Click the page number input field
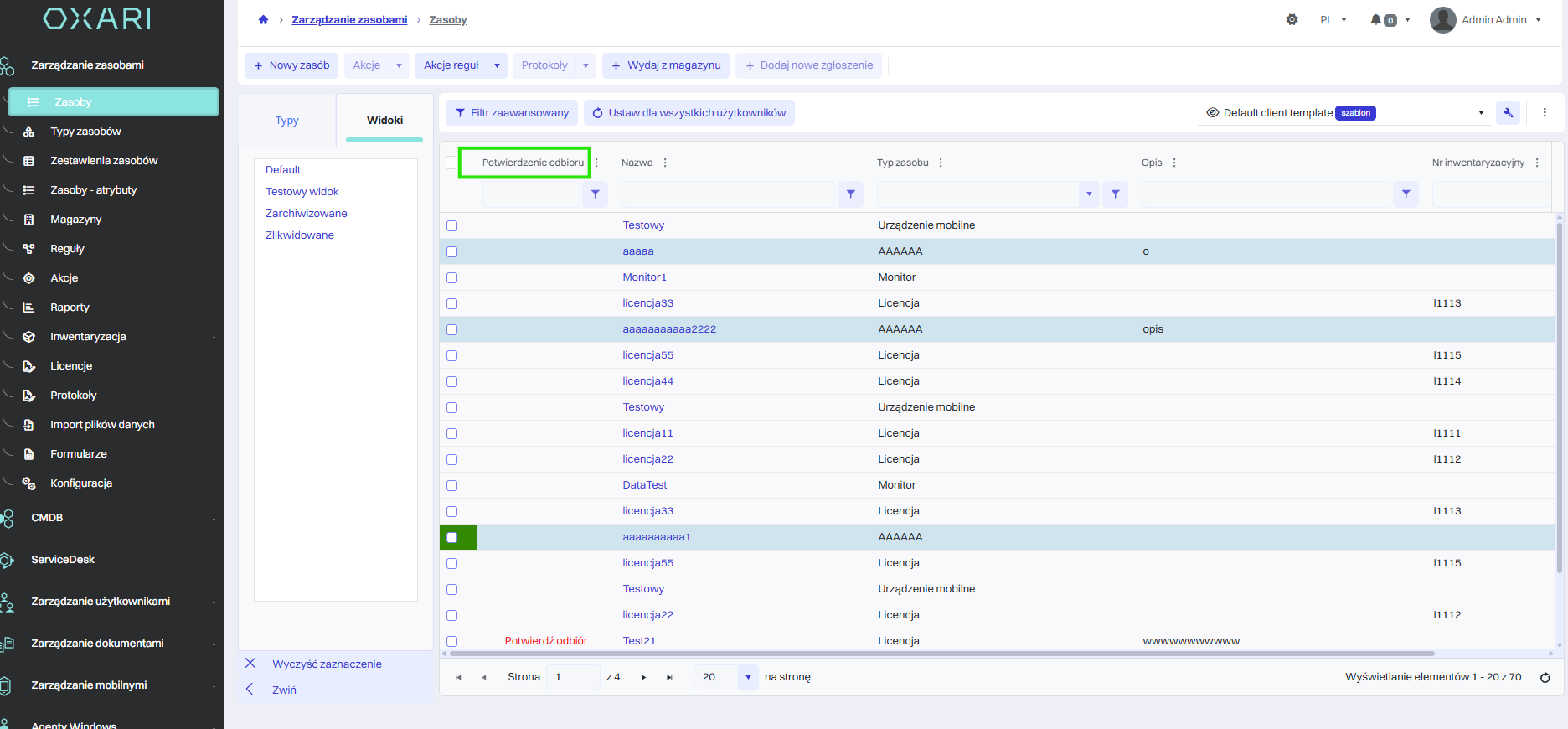This screenshot has width=1568, height=729. coord(572,677)
